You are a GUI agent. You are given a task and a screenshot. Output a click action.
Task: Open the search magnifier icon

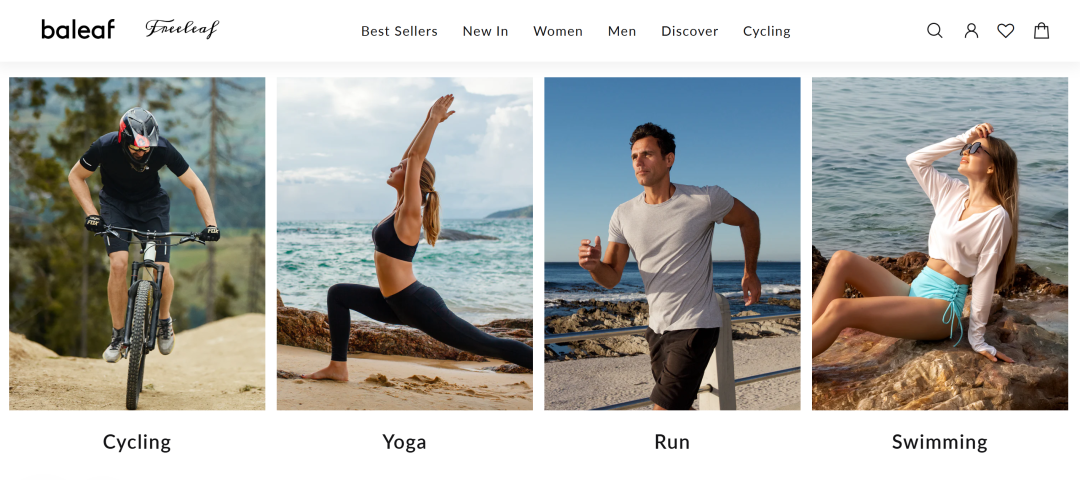pos(934,30)
